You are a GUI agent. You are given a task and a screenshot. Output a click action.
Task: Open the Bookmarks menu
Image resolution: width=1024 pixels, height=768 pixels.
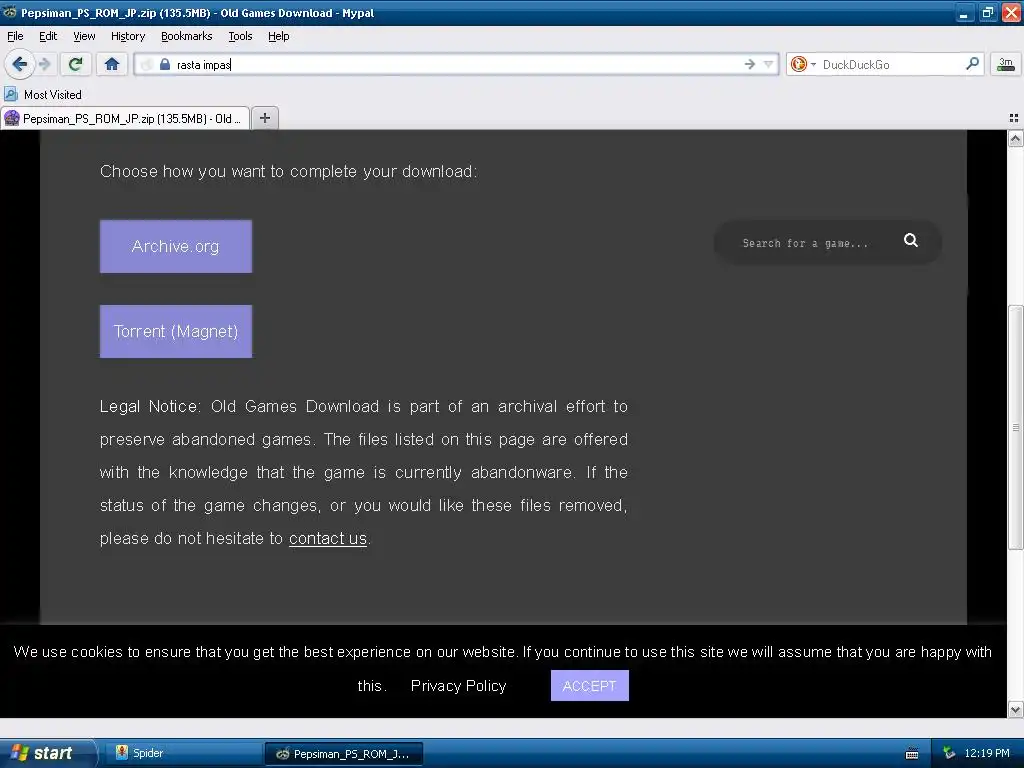(186, 36)
